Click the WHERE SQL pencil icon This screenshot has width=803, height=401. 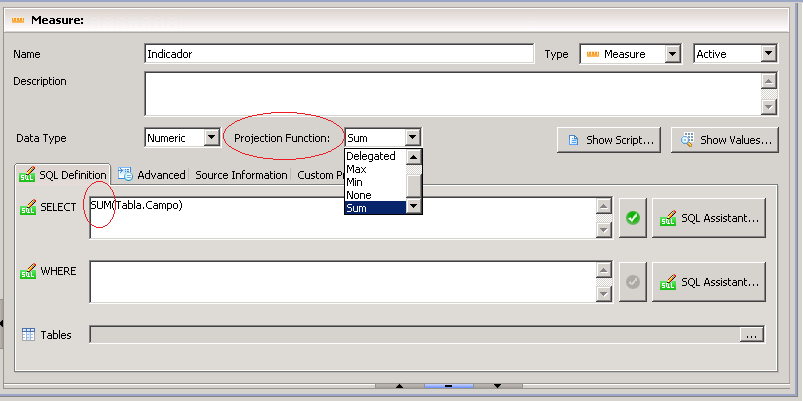click(x=29, y=271)
